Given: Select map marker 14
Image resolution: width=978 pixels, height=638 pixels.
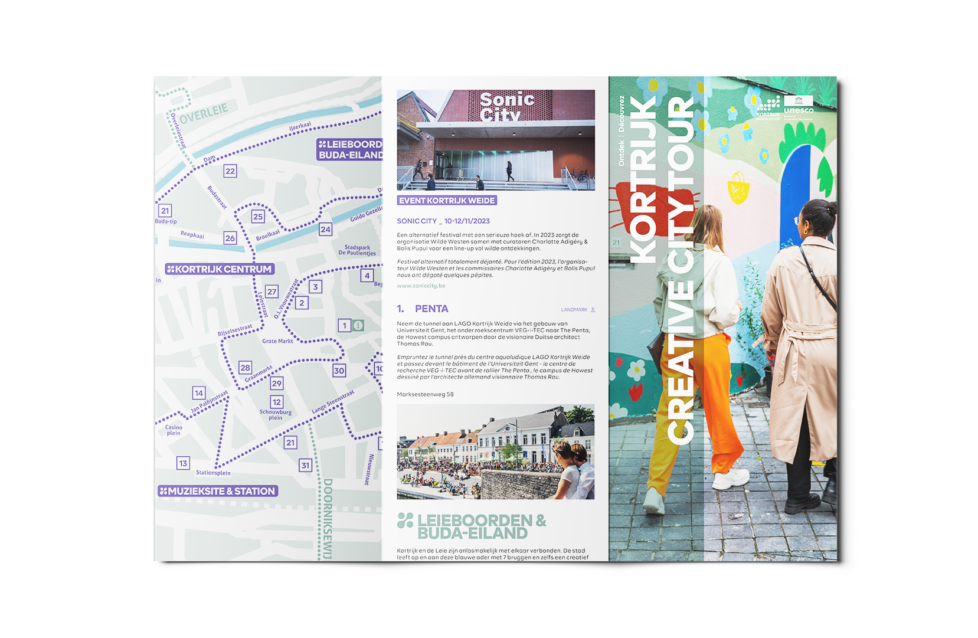Looking at the screenshot, I should coord(198,393).
